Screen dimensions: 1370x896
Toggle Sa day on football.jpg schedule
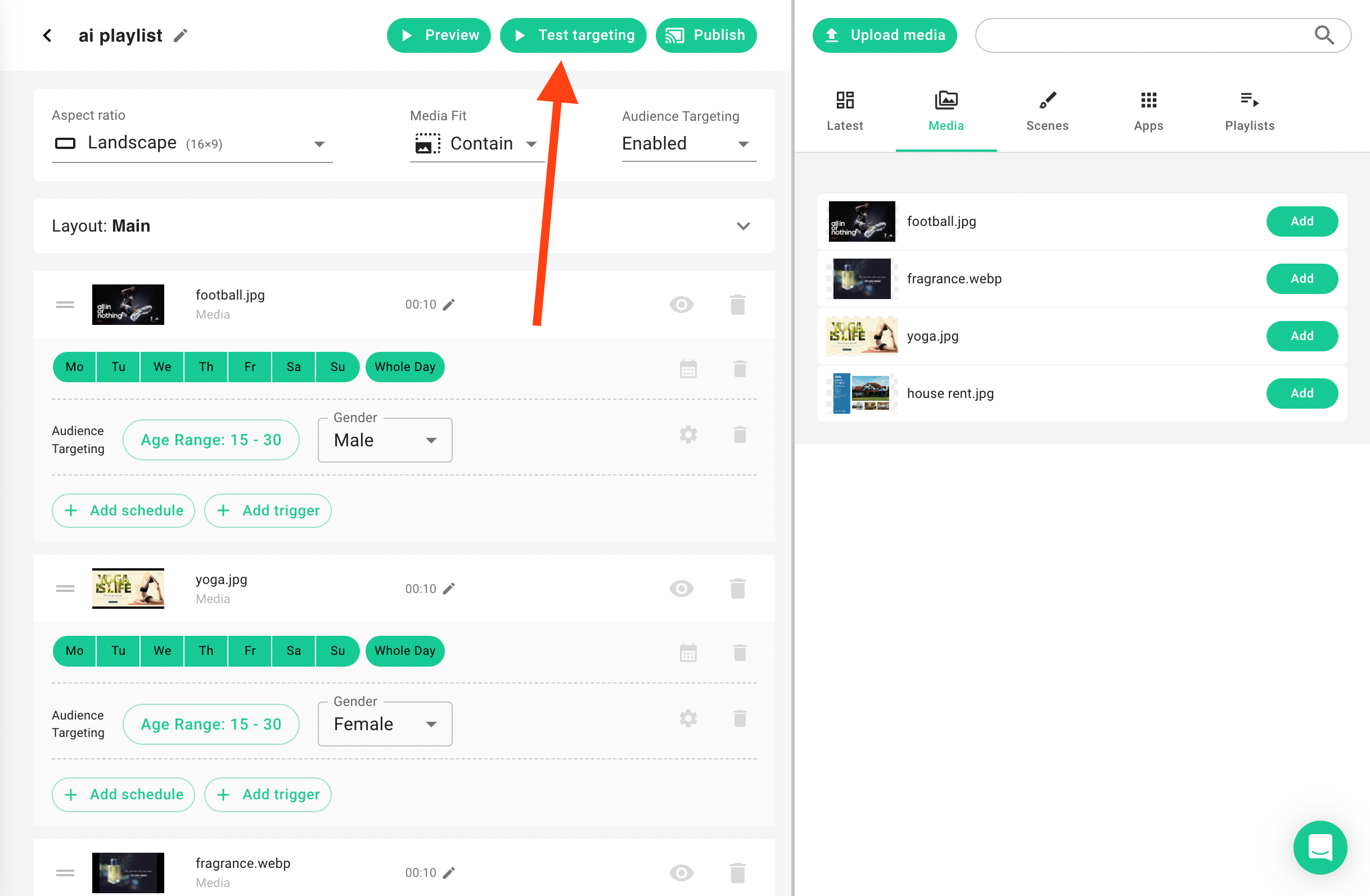pyautogui.click(x=294, y=366)
